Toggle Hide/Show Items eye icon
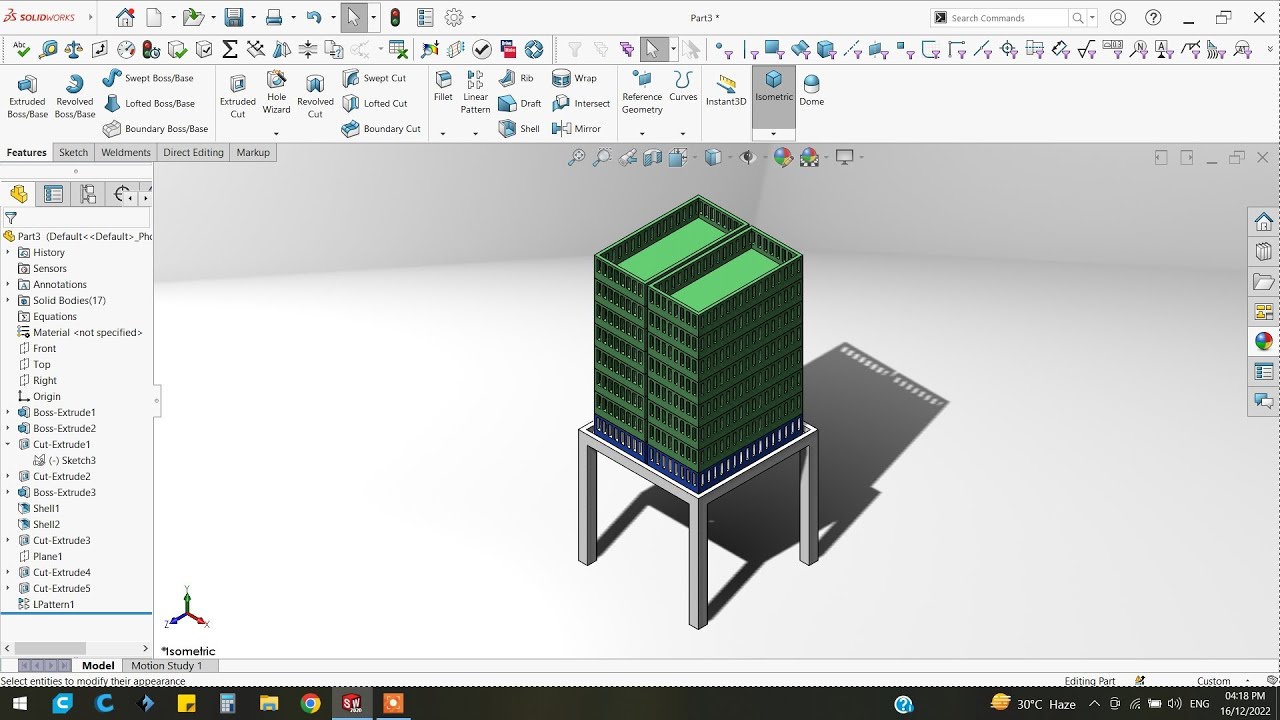 click(747, 157)
